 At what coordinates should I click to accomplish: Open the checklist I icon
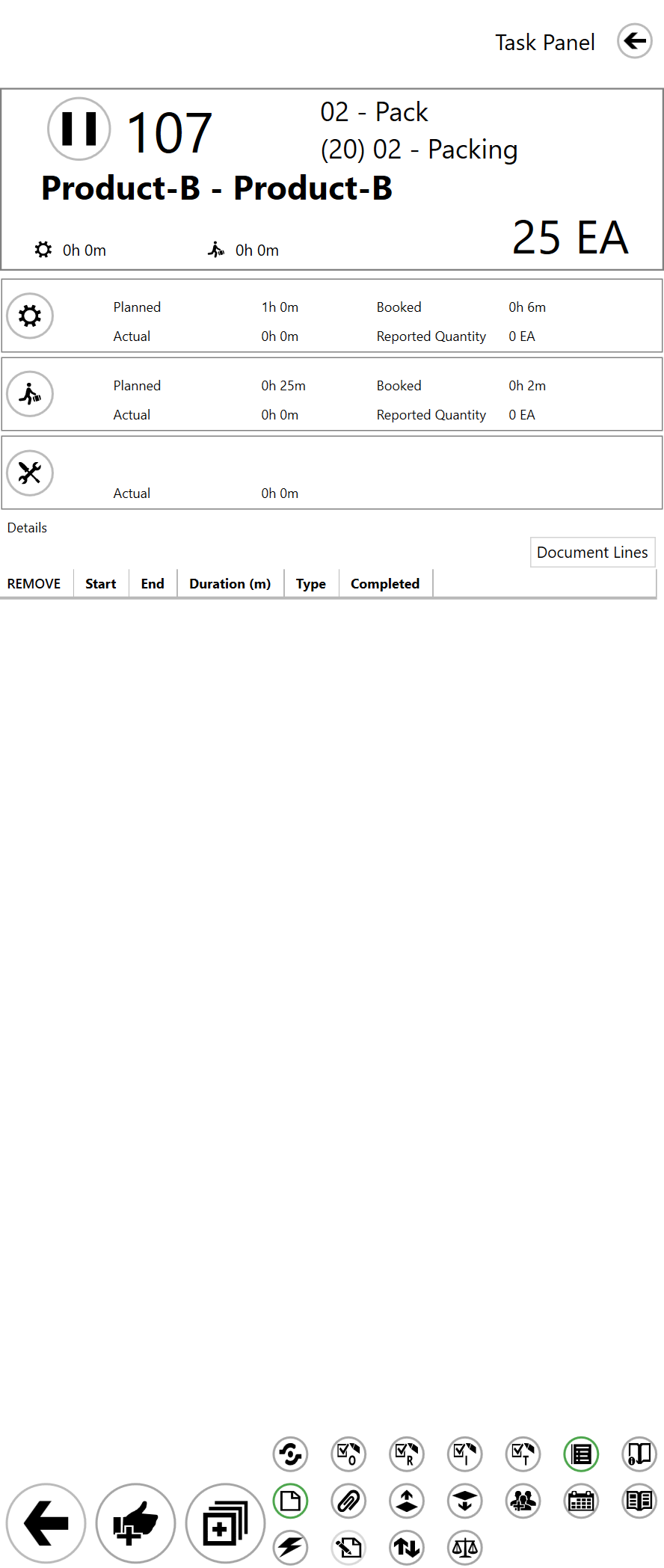click(x=465, y=1454)
